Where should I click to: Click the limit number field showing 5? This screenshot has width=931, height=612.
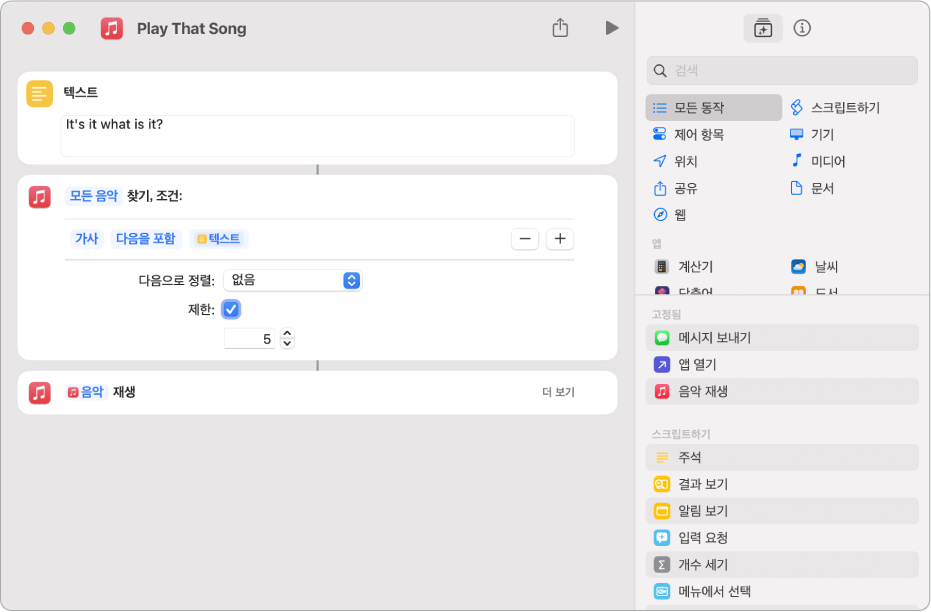pos(249,339)
